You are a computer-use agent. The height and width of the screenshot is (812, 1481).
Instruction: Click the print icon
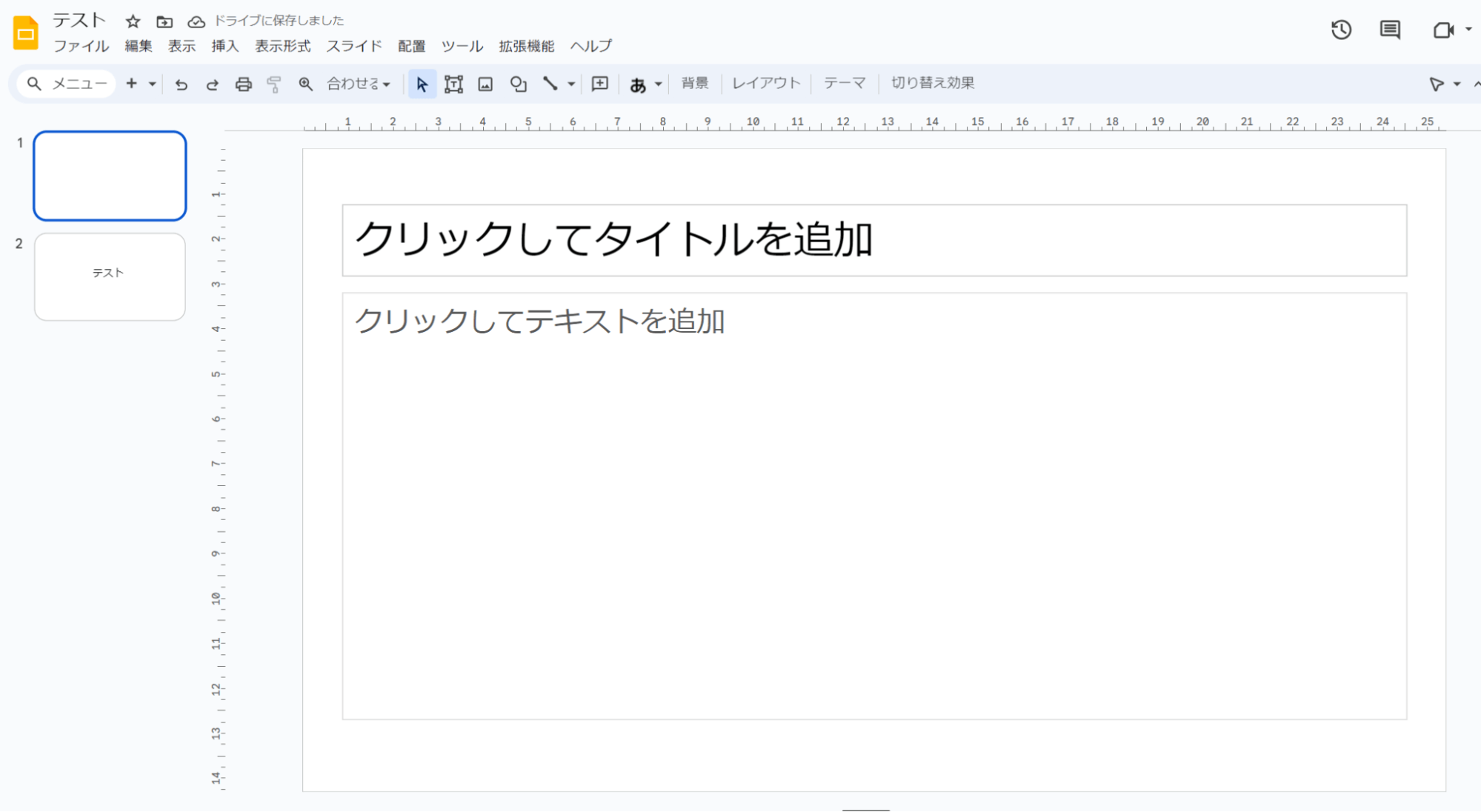(243, 84)
